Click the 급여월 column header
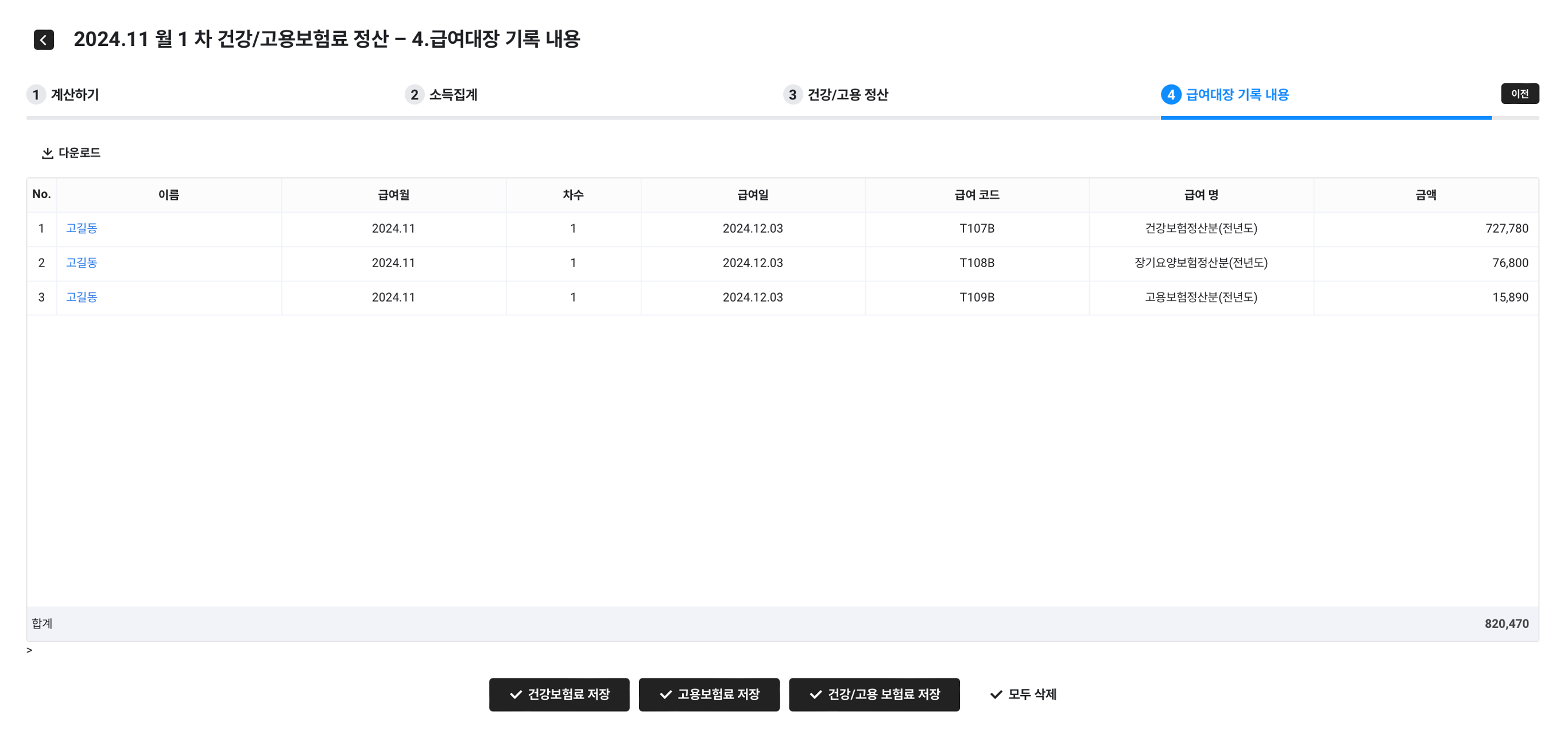This screenshot has width=1568, height=729. tap(393, 195)
